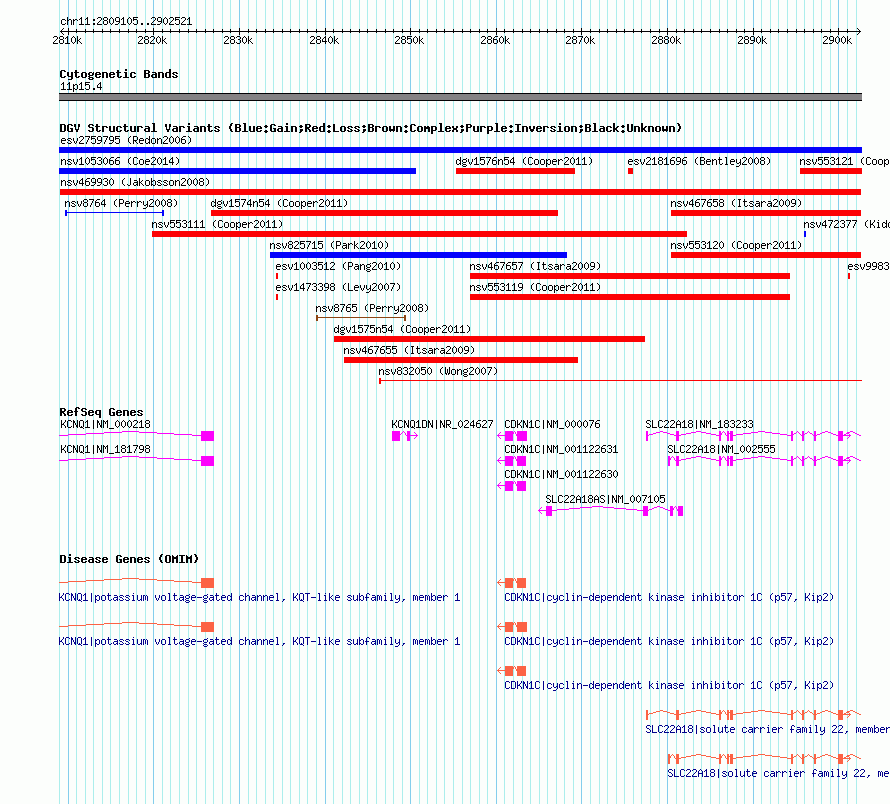Viewport: 890px width, 804px height.
Task: Select the nsv467657 (Itsara2009) red bar
Action: (629, 276)
